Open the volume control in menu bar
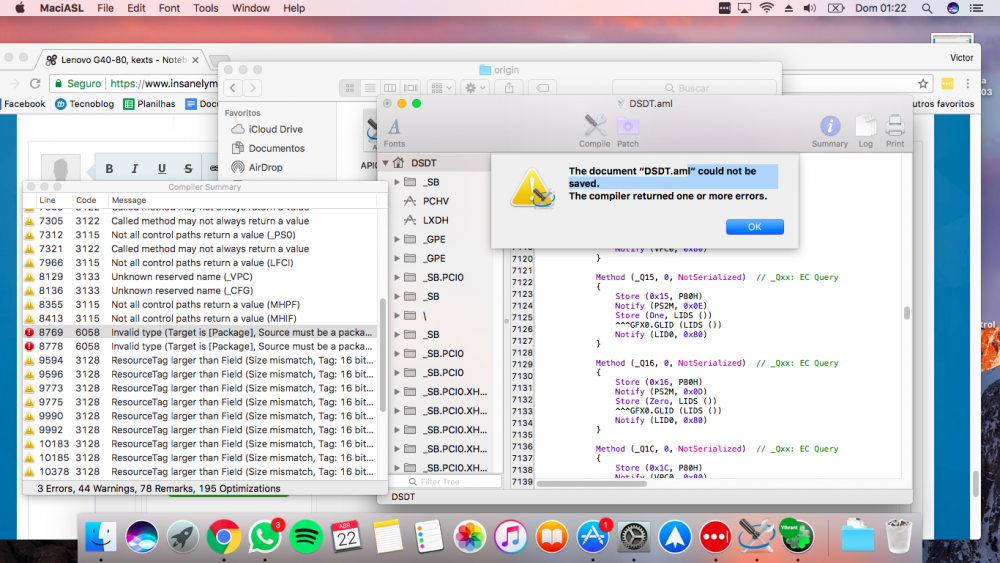The width and height of the screenshot is (1000, 563). 810,8
